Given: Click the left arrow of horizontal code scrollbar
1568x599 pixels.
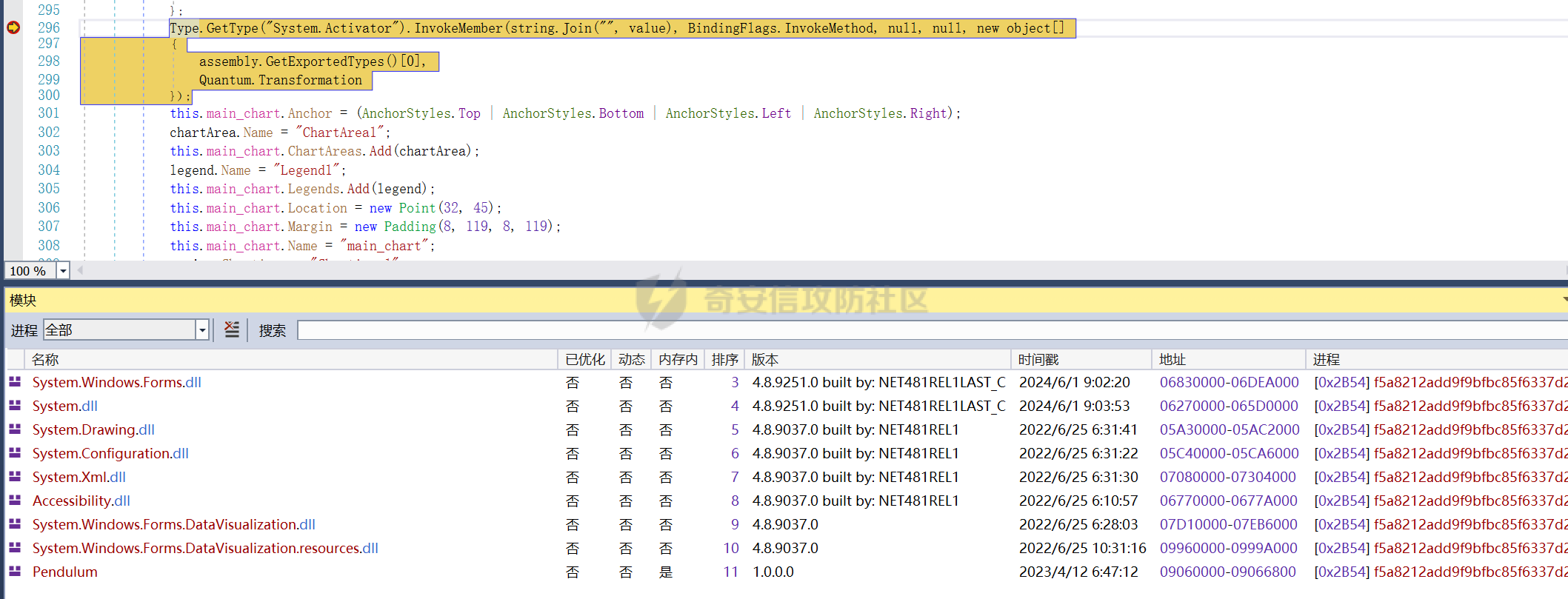Looking at the screenshot, I should [80, 270].
